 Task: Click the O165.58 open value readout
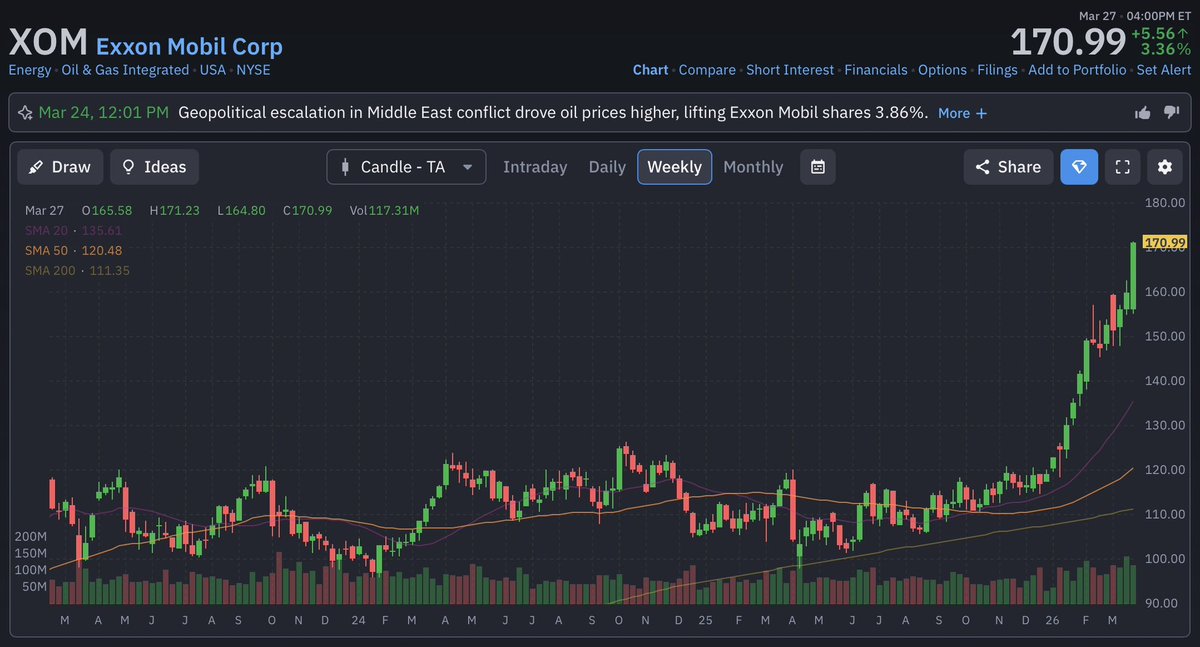tap(108, 210)
